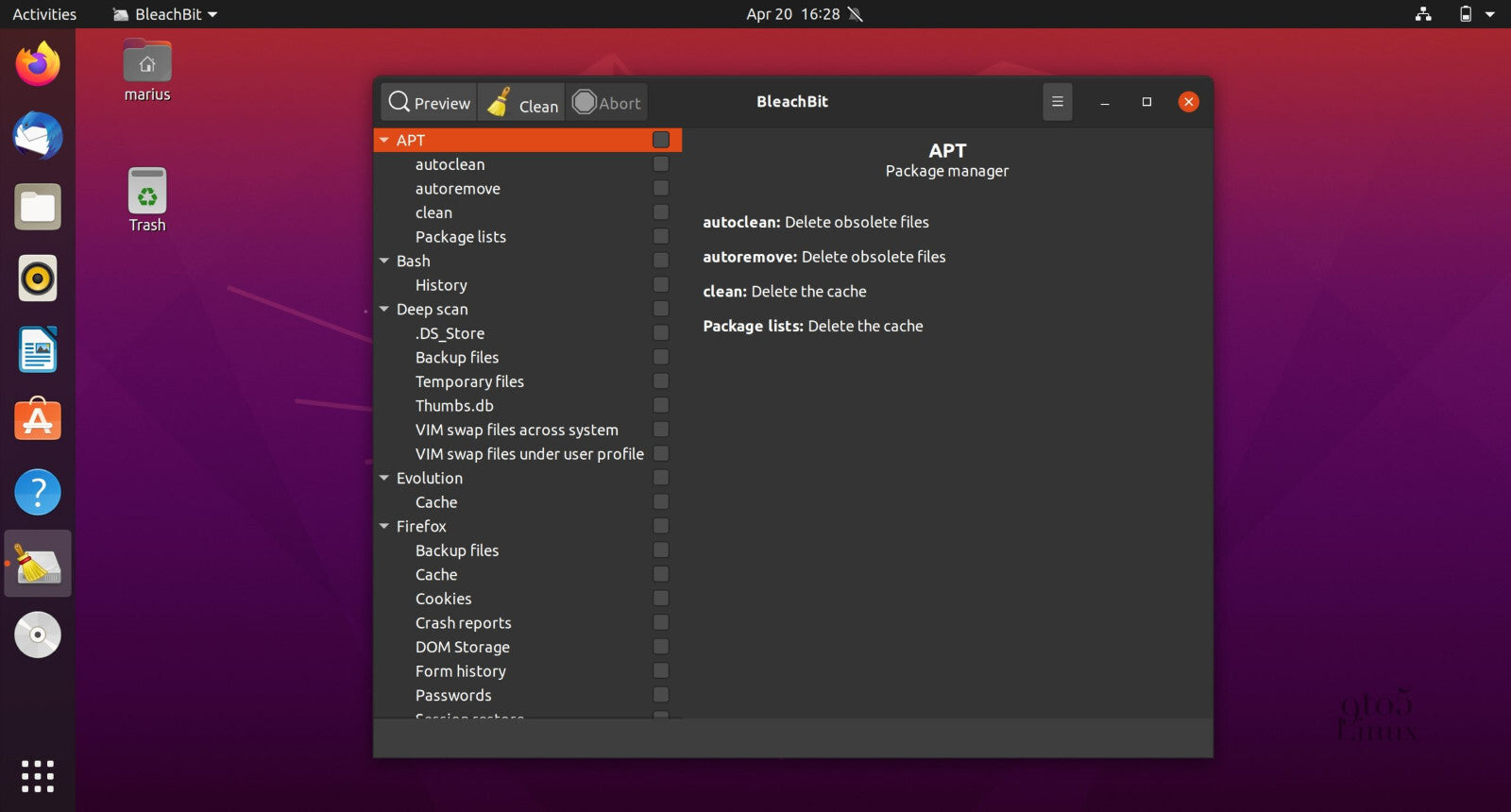Image resolution: width=1511 pixels, height=812 pixels.
Task: Select the Deep scan row
Action: click(527, 309)
